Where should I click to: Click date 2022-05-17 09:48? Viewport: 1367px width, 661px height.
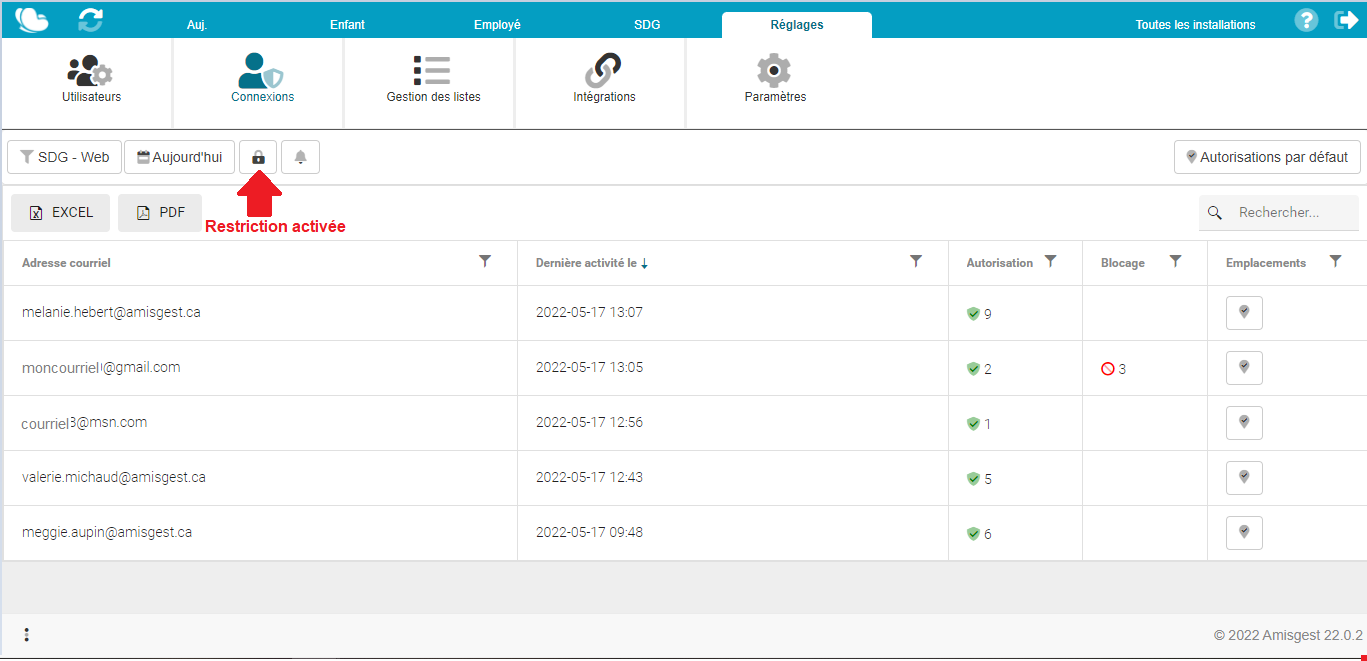(589, 532)
